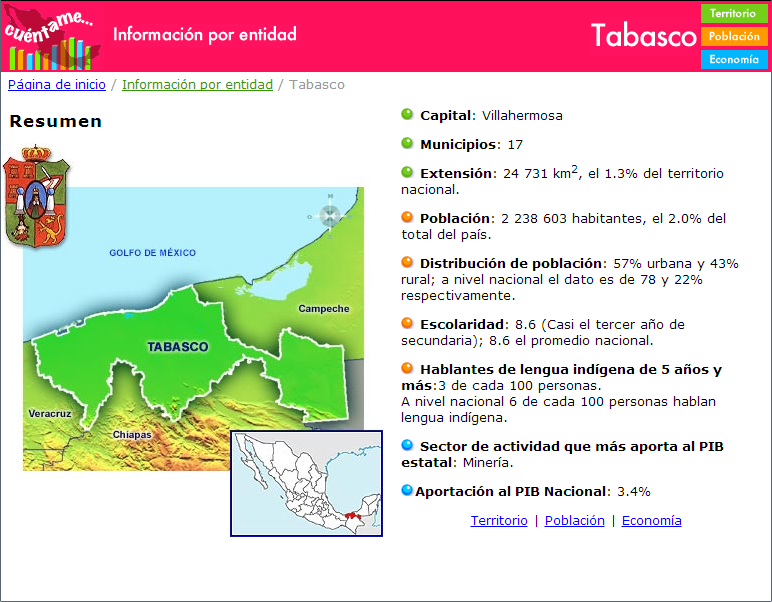Click the highlighted Tabasco on inset map

[353, 515]
